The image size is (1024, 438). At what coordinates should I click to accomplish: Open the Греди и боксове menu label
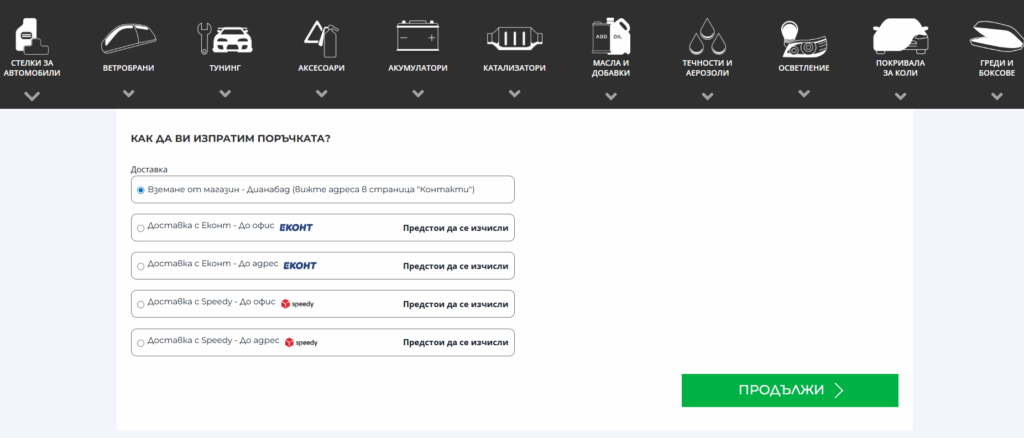click(996, 68)
